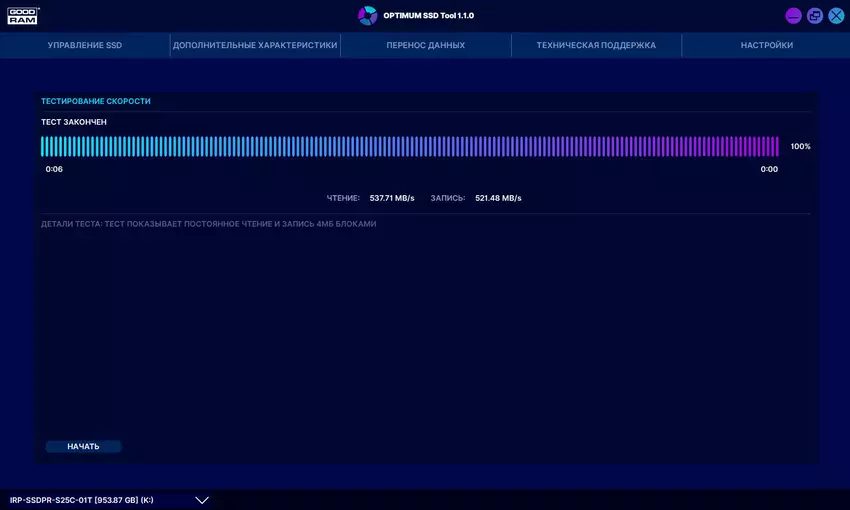Viewport: 850px width, 510px height.
Task: Click the Детали теста description line
Action: [x=208, y=224]
